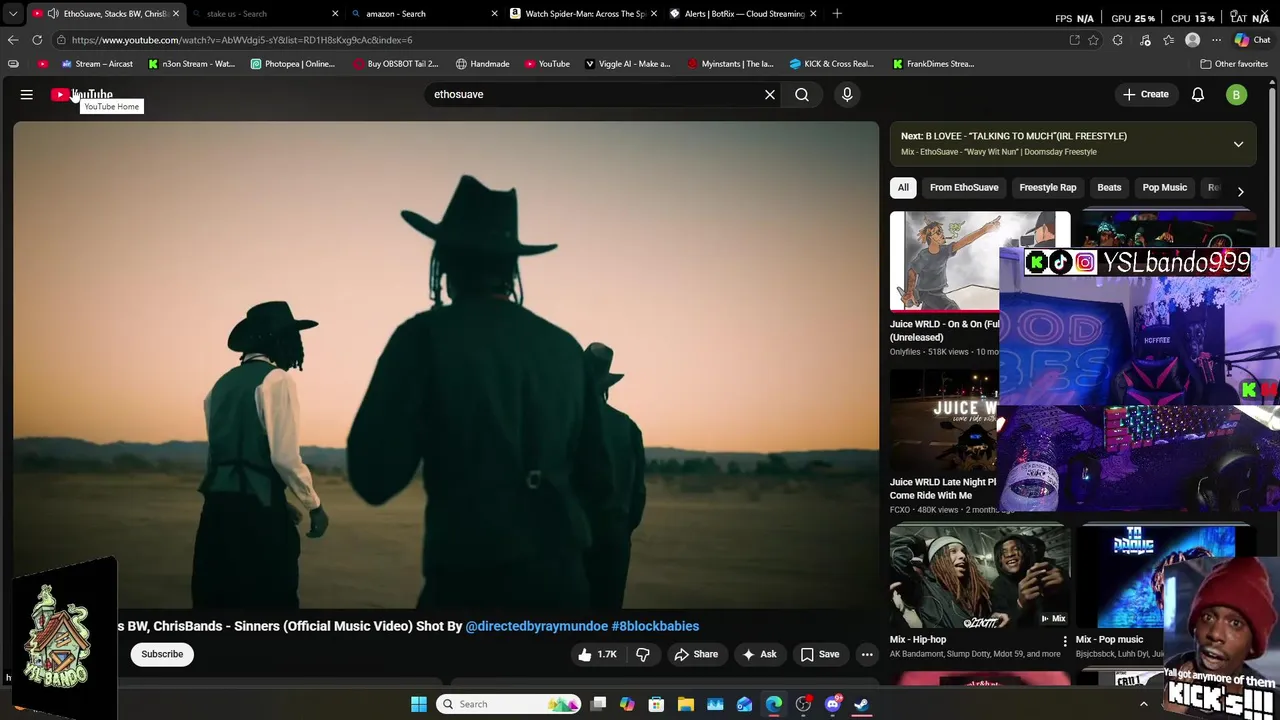Open the KICK & Cross Real bookmark
The height and width of the screenshot is (720, 1280).
[831, 64]
